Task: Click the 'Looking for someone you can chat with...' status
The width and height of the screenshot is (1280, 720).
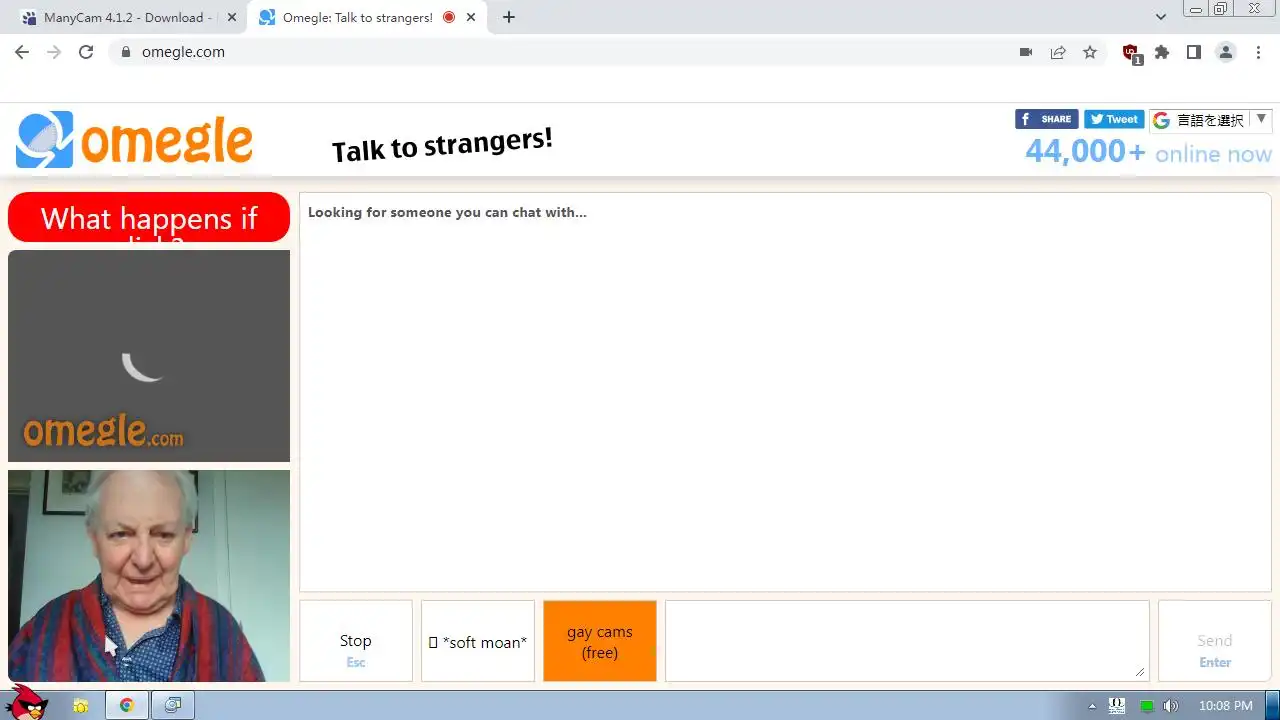Action: 447,212
